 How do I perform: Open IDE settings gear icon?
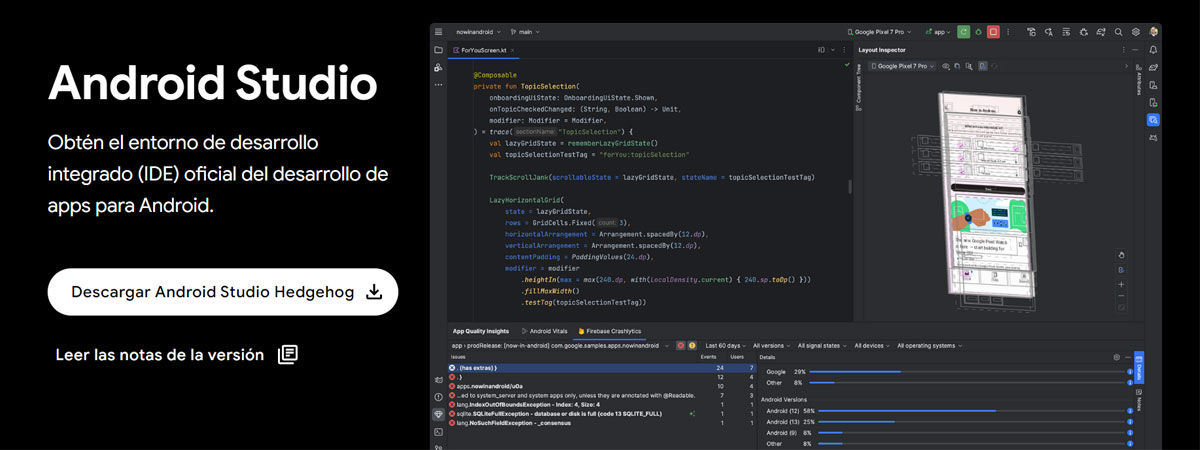click(1136, 32)
